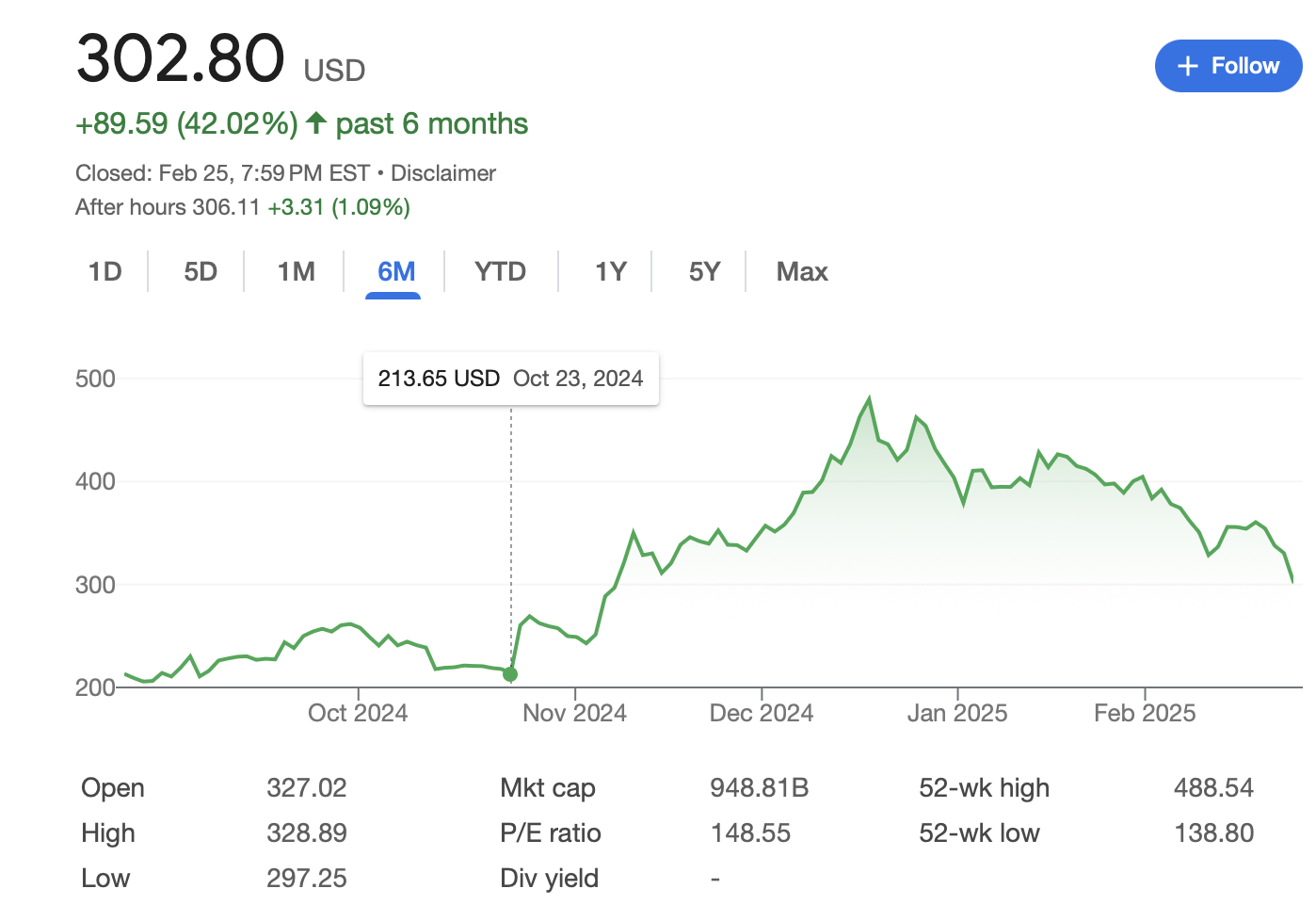Click the Oct 23, 2024 price tooltip
The height and width of the screenshot is (921, 1316).
pyautogui.click(x=511, y=379)
